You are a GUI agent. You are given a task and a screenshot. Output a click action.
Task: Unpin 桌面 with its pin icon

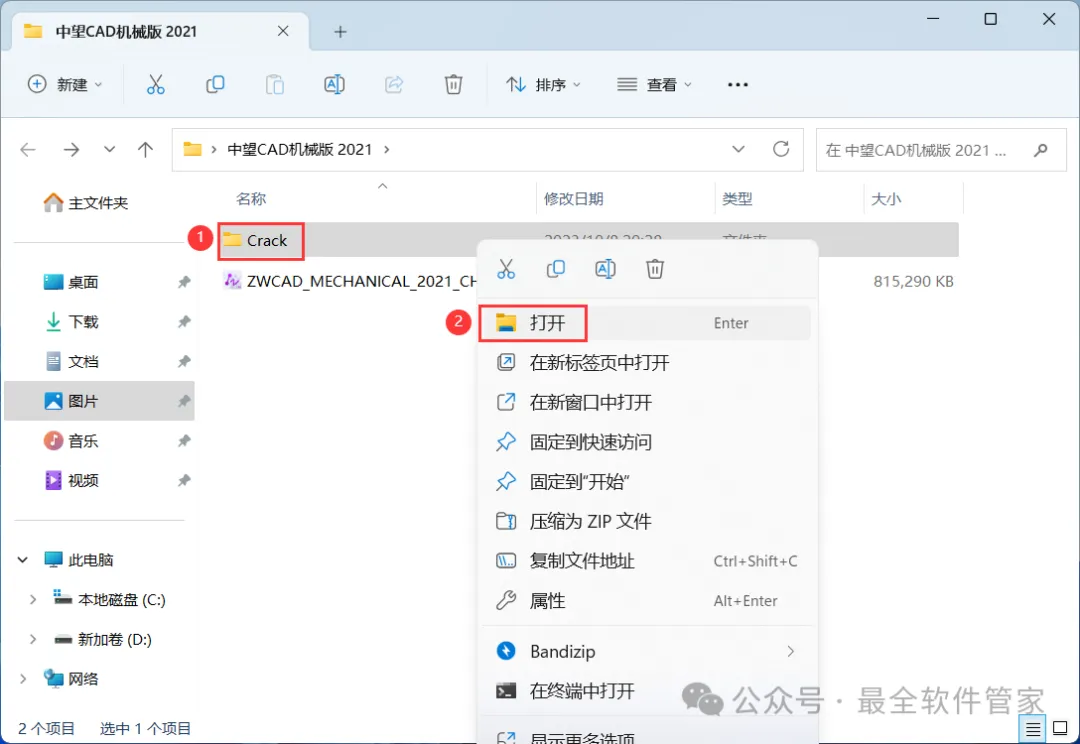coord(184,282)
